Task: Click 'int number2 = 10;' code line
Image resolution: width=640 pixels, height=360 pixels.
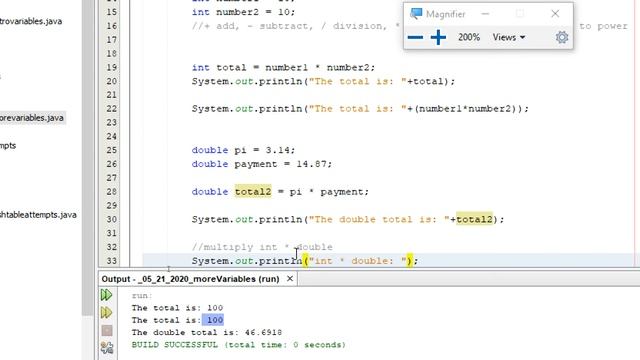Action: [243, 12]
